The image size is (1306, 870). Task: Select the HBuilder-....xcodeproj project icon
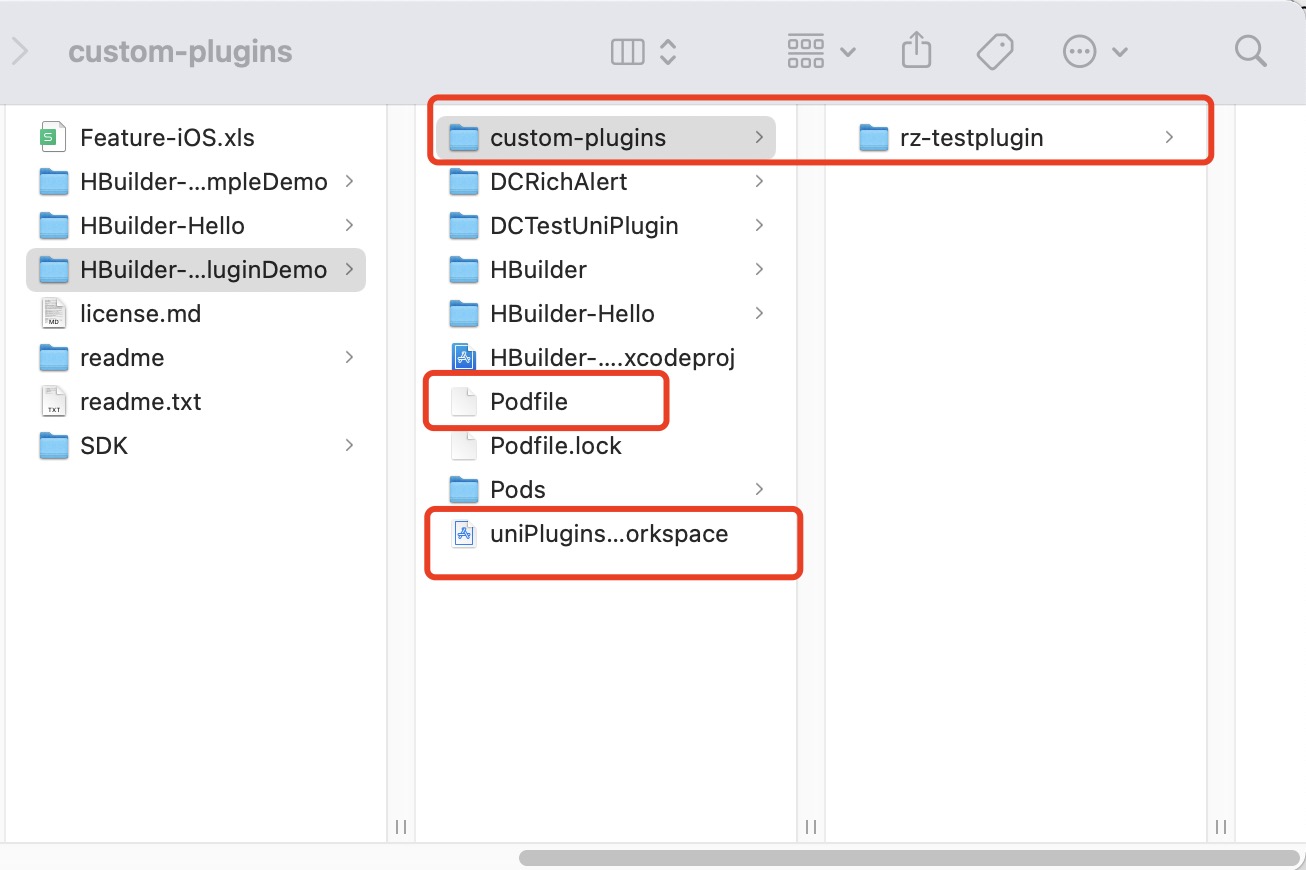464,357
